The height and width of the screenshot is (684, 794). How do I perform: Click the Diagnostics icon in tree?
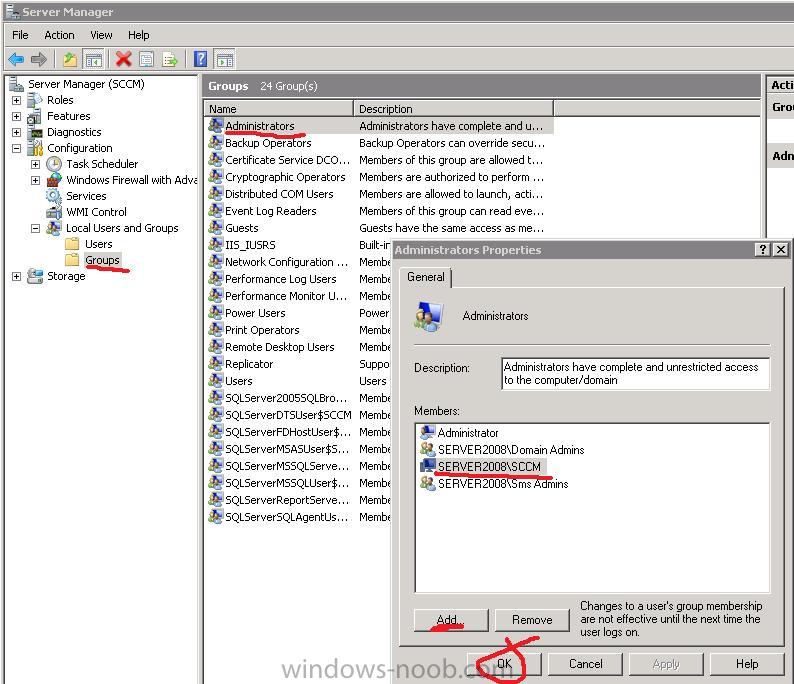tap(36, 132)
